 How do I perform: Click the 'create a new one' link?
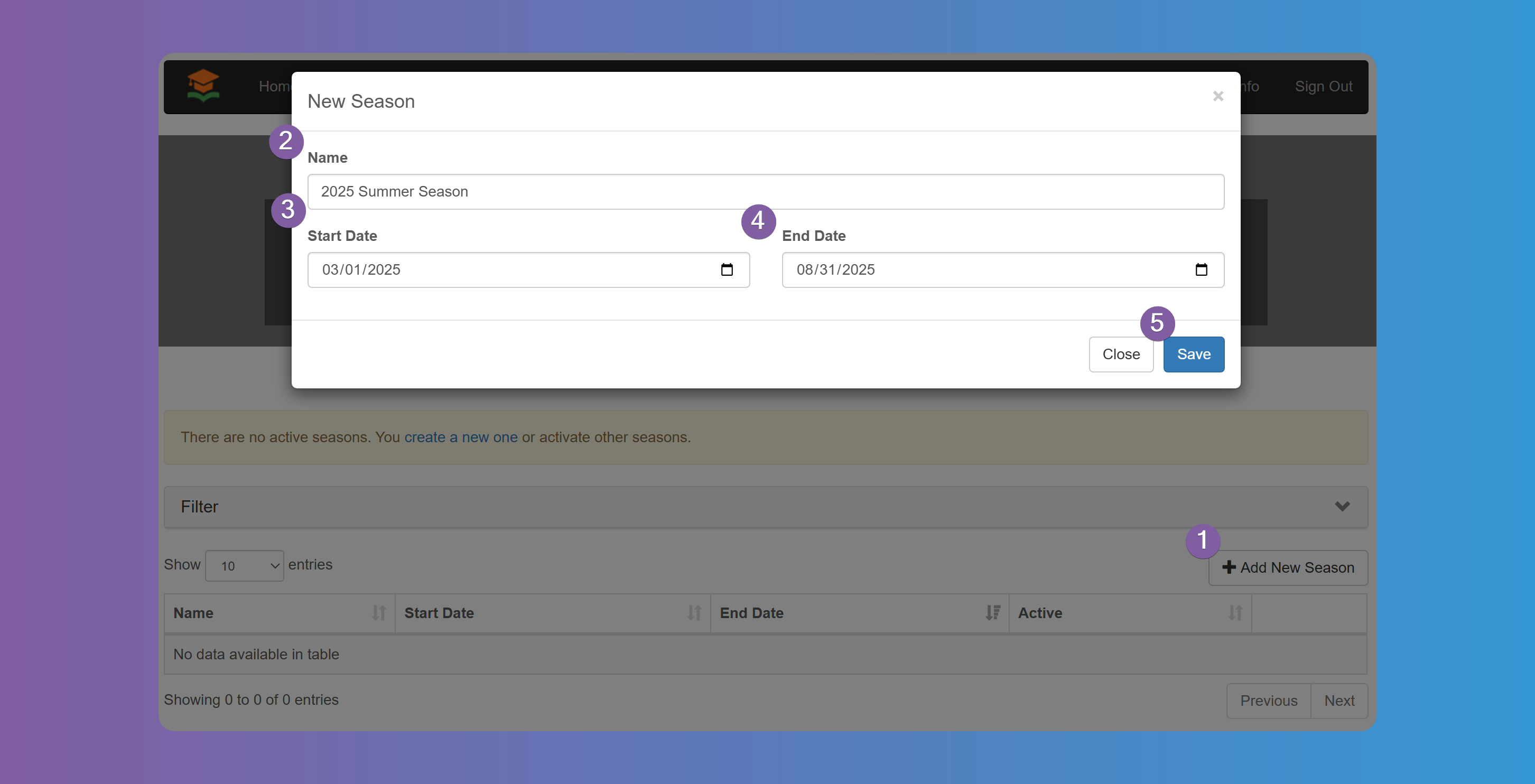[x=461, y=437]
